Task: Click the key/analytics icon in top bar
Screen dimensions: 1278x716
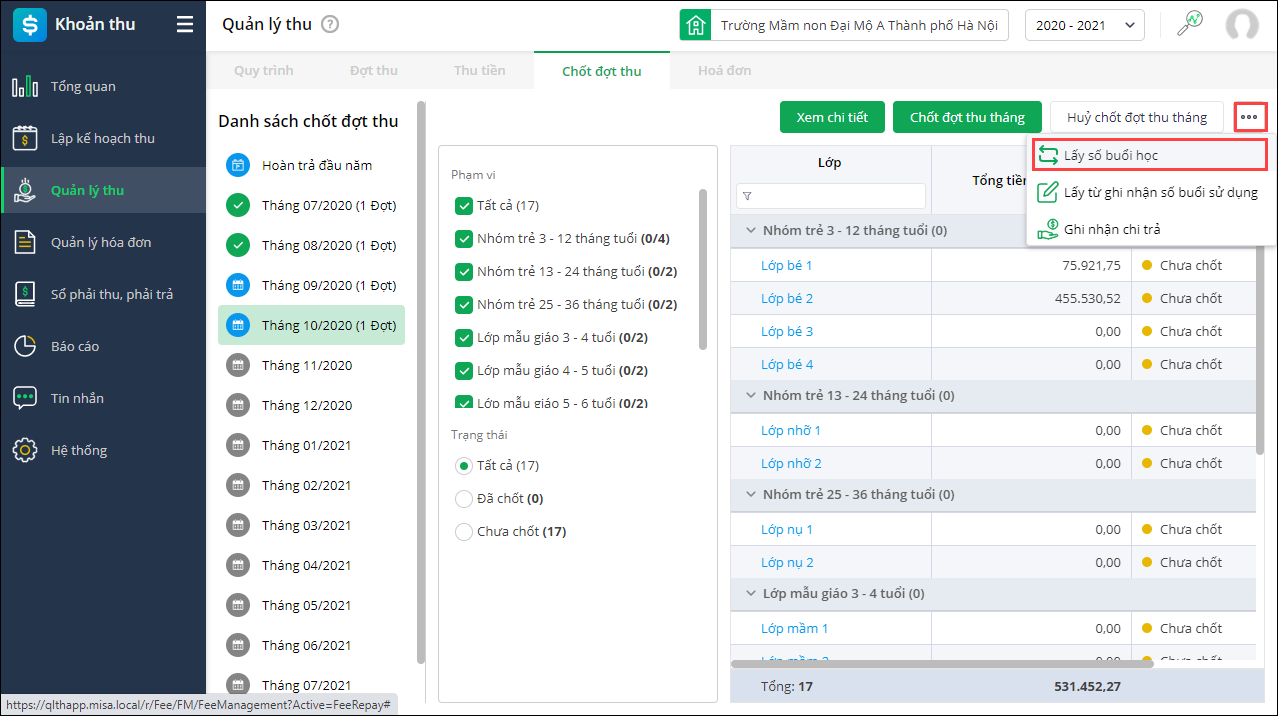Action: tap(1189, 25)
